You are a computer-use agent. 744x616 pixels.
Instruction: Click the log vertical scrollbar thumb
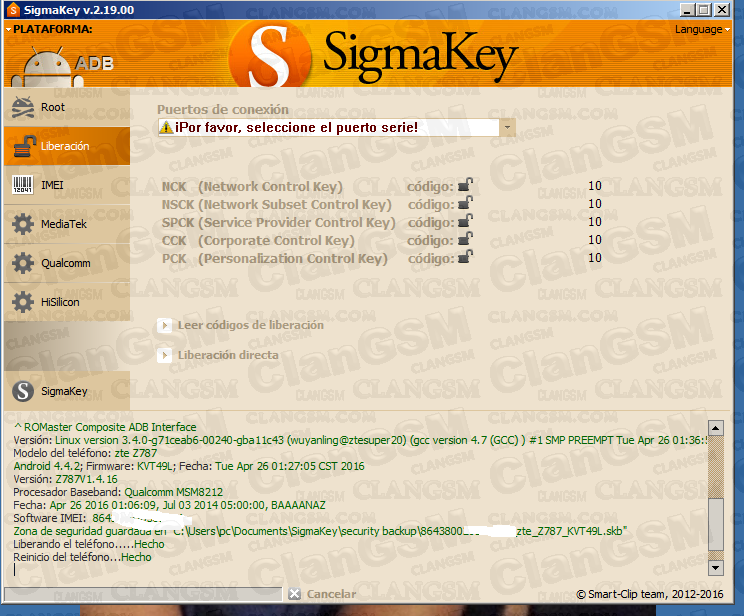(x=716, y=524)
